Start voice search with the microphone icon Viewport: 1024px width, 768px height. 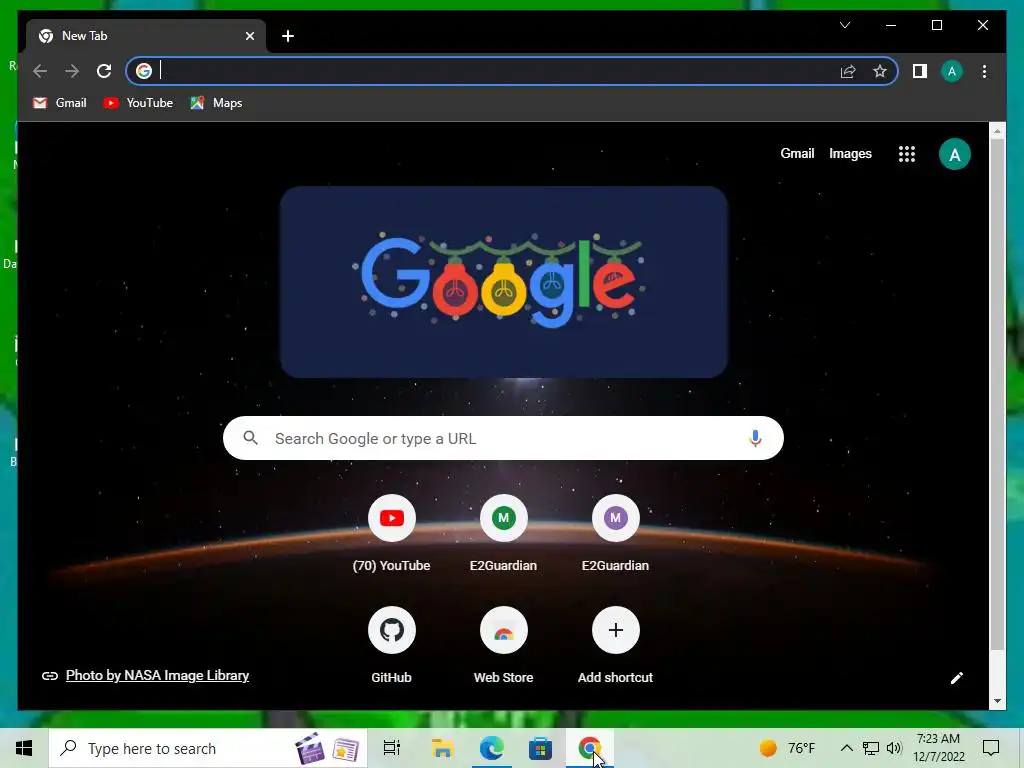click(755, 438)
